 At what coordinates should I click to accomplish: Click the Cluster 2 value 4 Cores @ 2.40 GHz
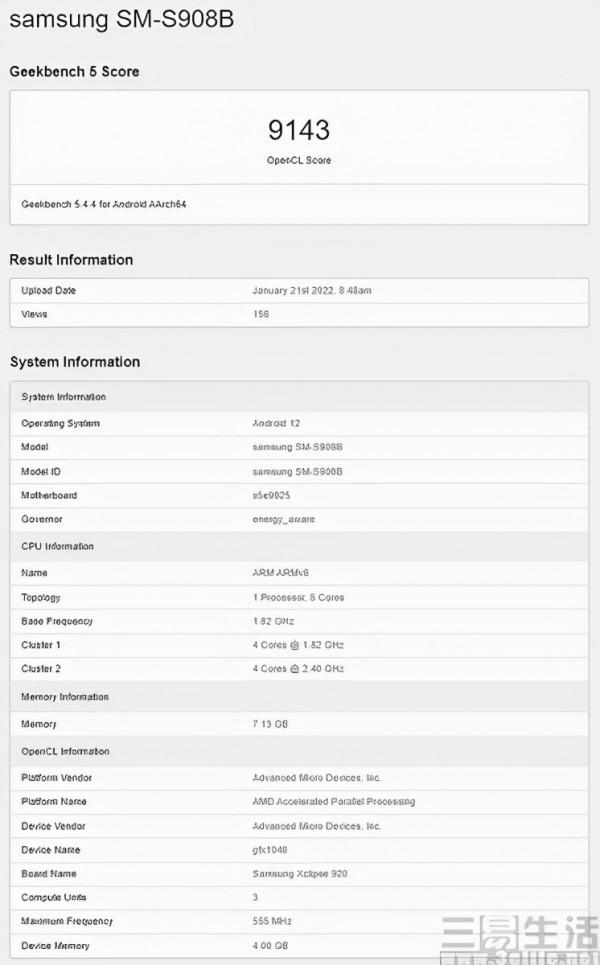298,668
